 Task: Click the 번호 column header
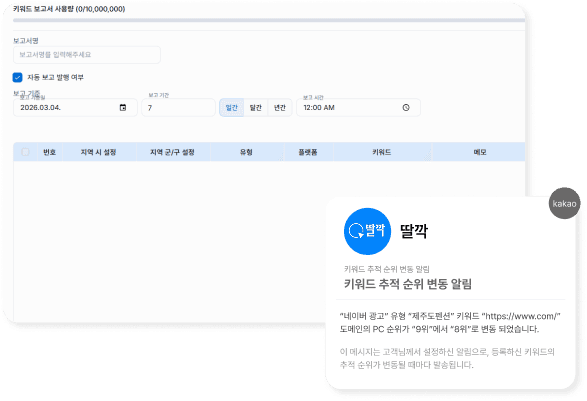49,152
